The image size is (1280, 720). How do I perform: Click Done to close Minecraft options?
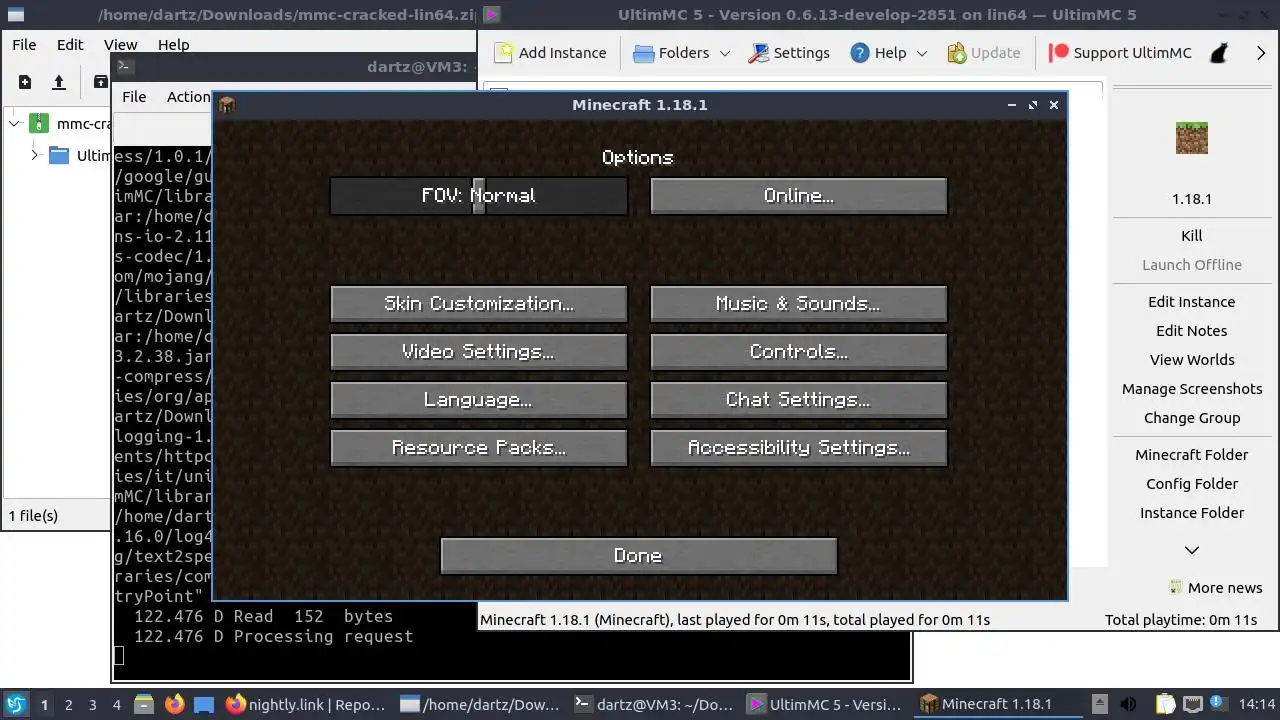click(x=639, y=556)
